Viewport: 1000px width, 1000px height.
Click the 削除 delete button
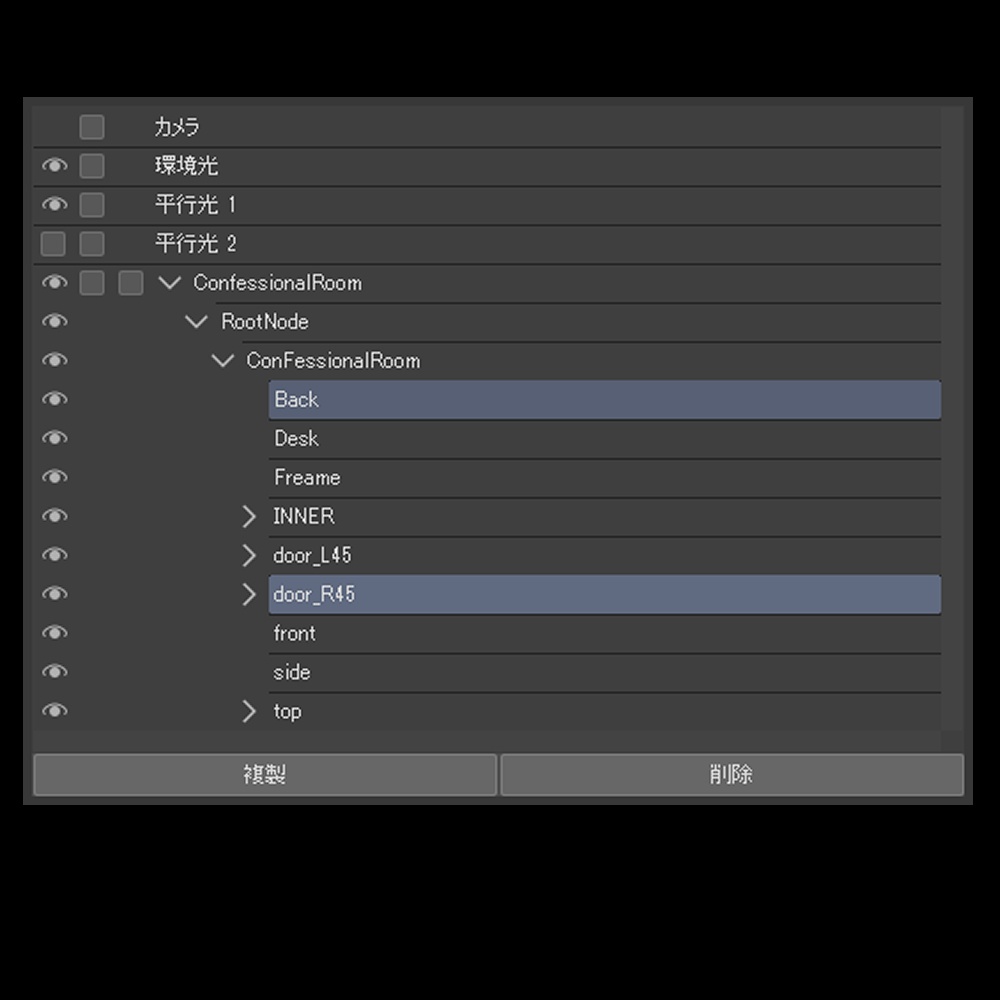[731, 775]
